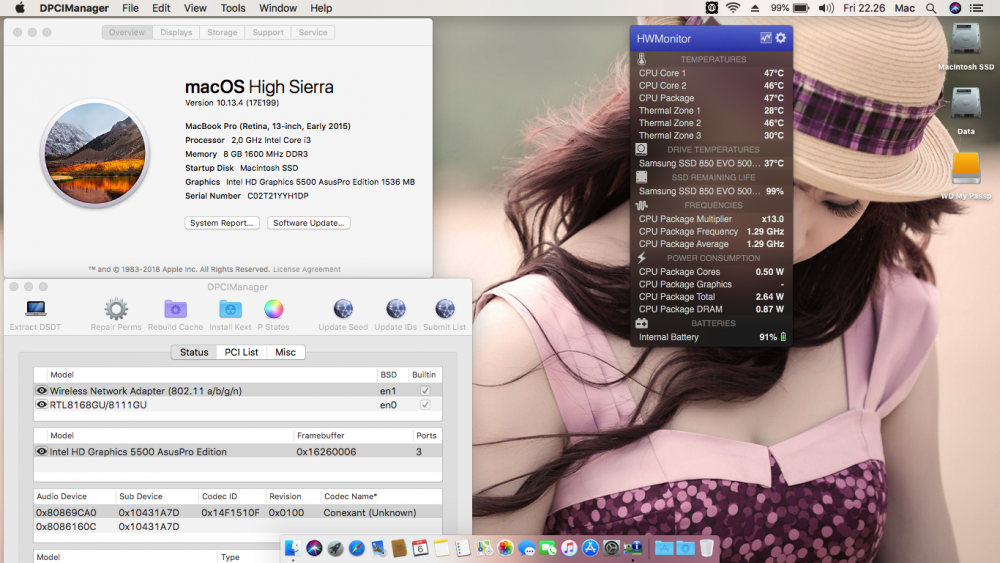Click the Install Kext icon
The width and height of the screenshot is (1000, 563).
(230, 309)
